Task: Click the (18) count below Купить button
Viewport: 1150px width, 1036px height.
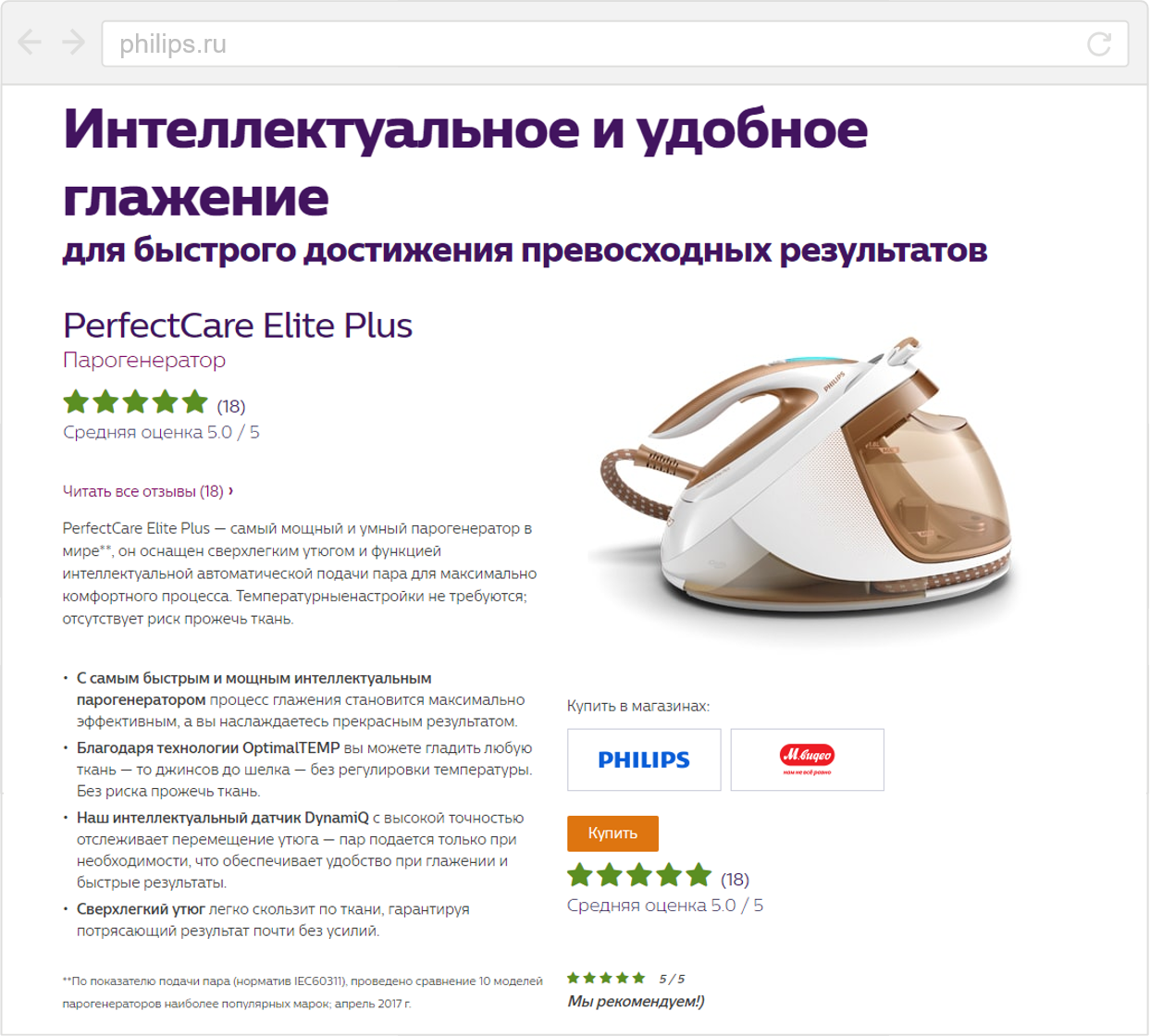Action: (x=735, y=879)
